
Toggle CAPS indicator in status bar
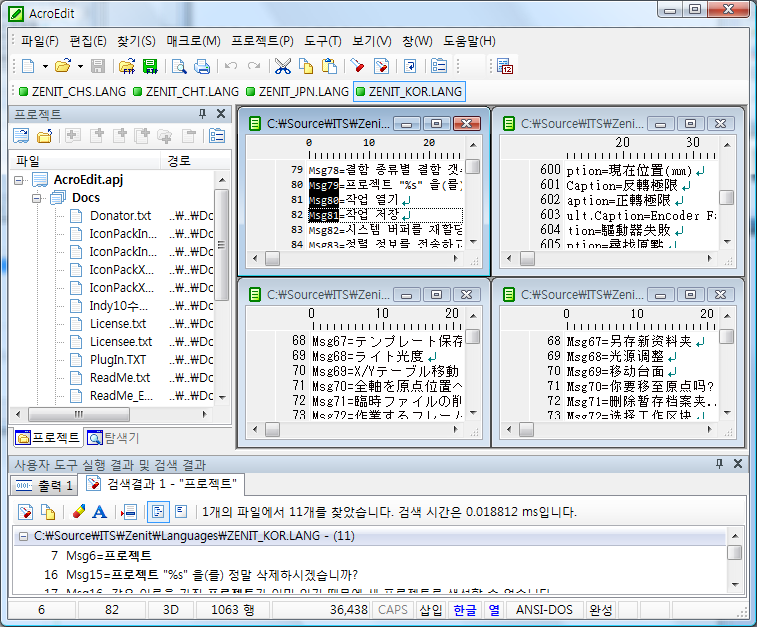(393, 610)
